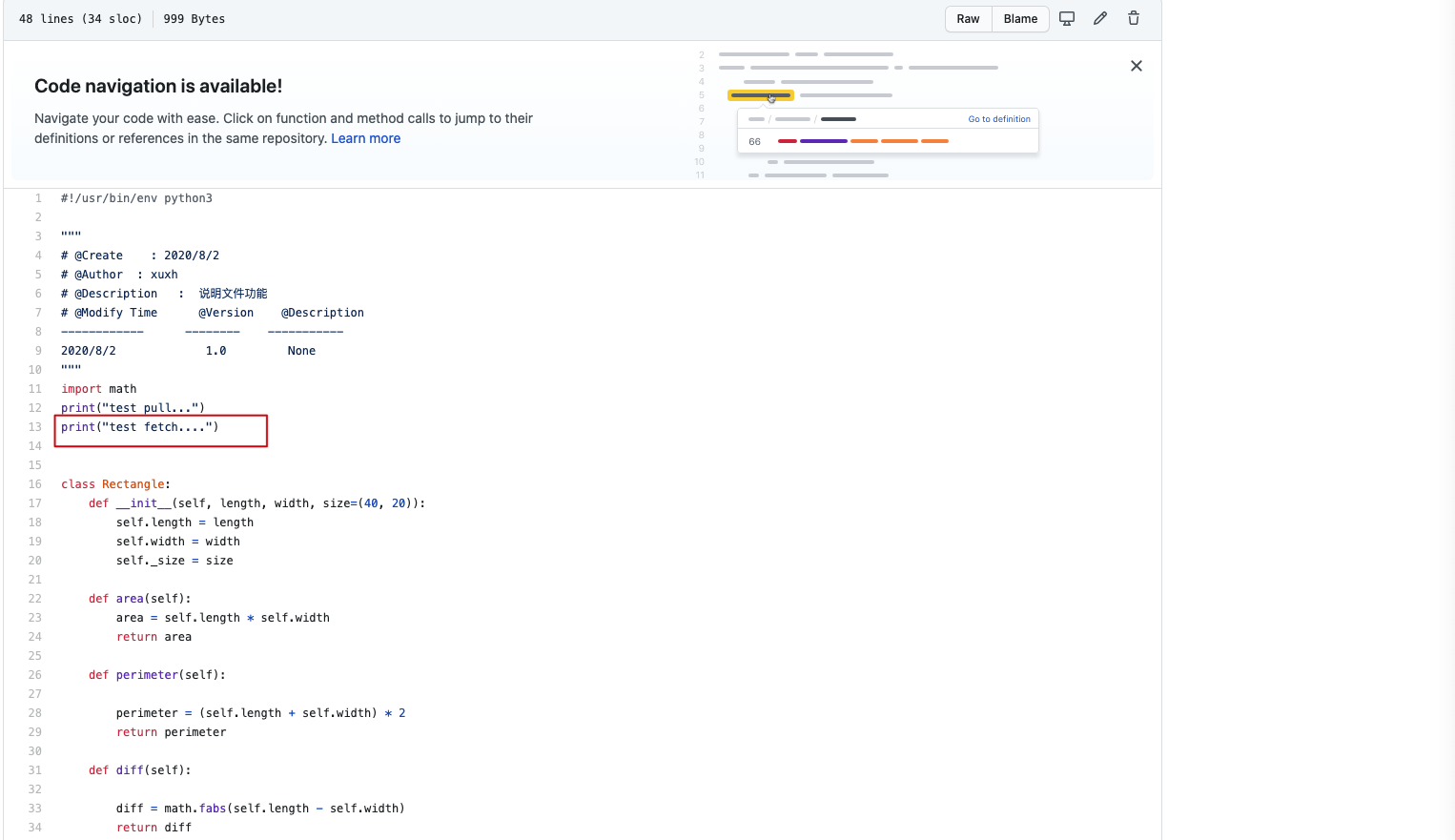Open file in GitHub Desktop icon
The width and height of the screenshot is (1455, 840).
[x=1067, y=18]
